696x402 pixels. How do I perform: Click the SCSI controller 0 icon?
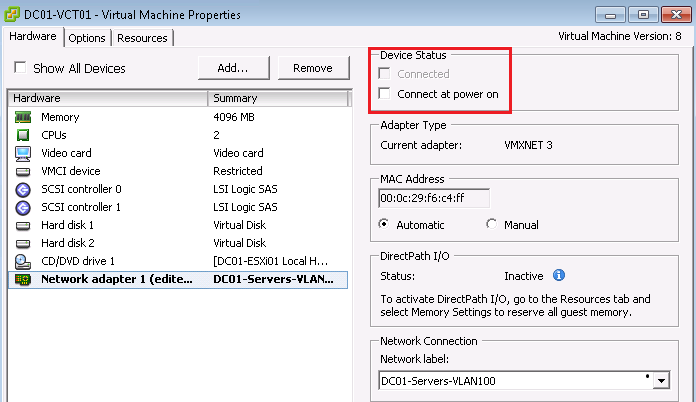pos(23,189)
